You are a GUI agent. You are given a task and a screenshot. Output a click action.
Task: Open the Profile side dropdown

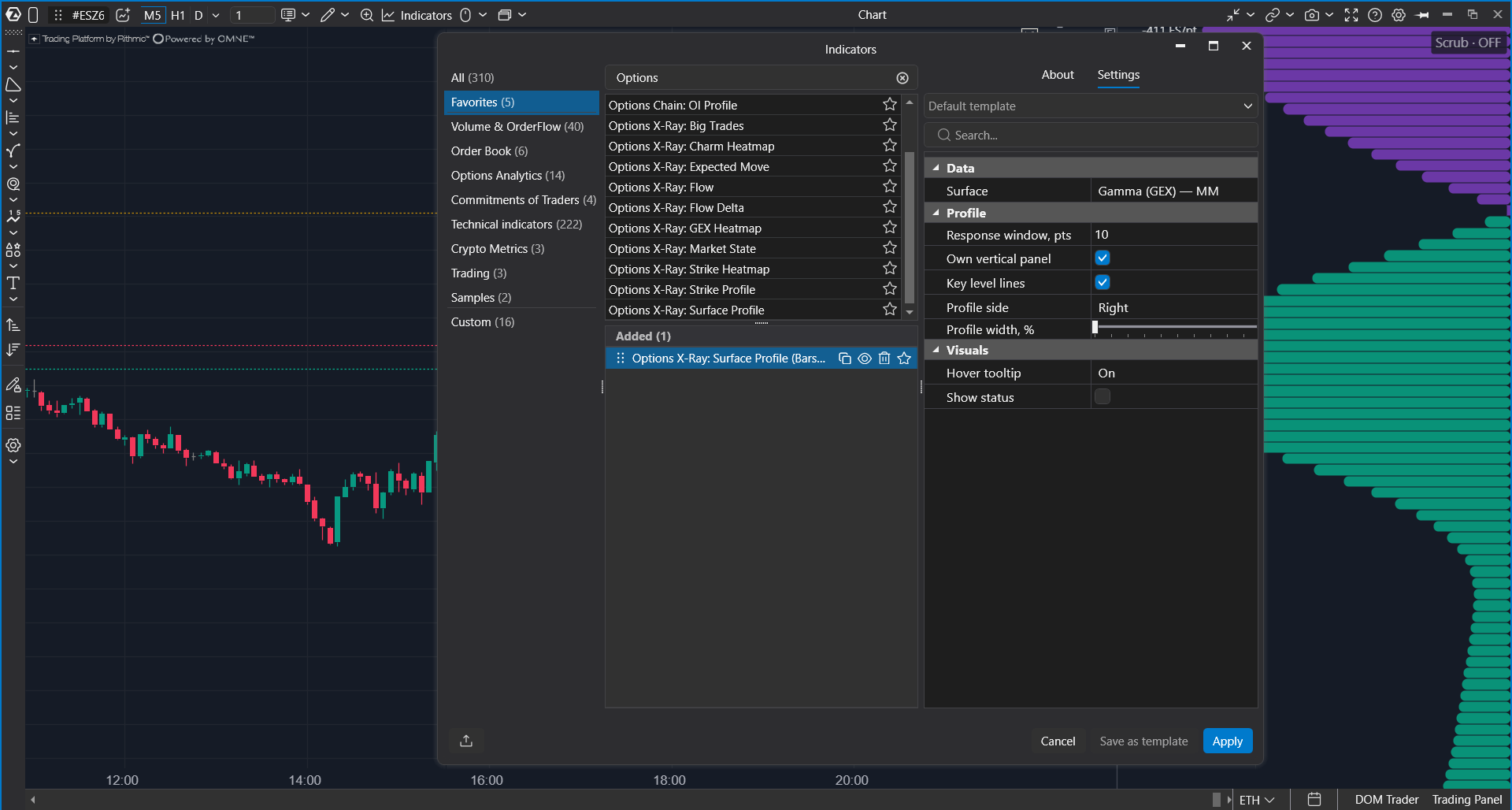tap(1173, 307)
